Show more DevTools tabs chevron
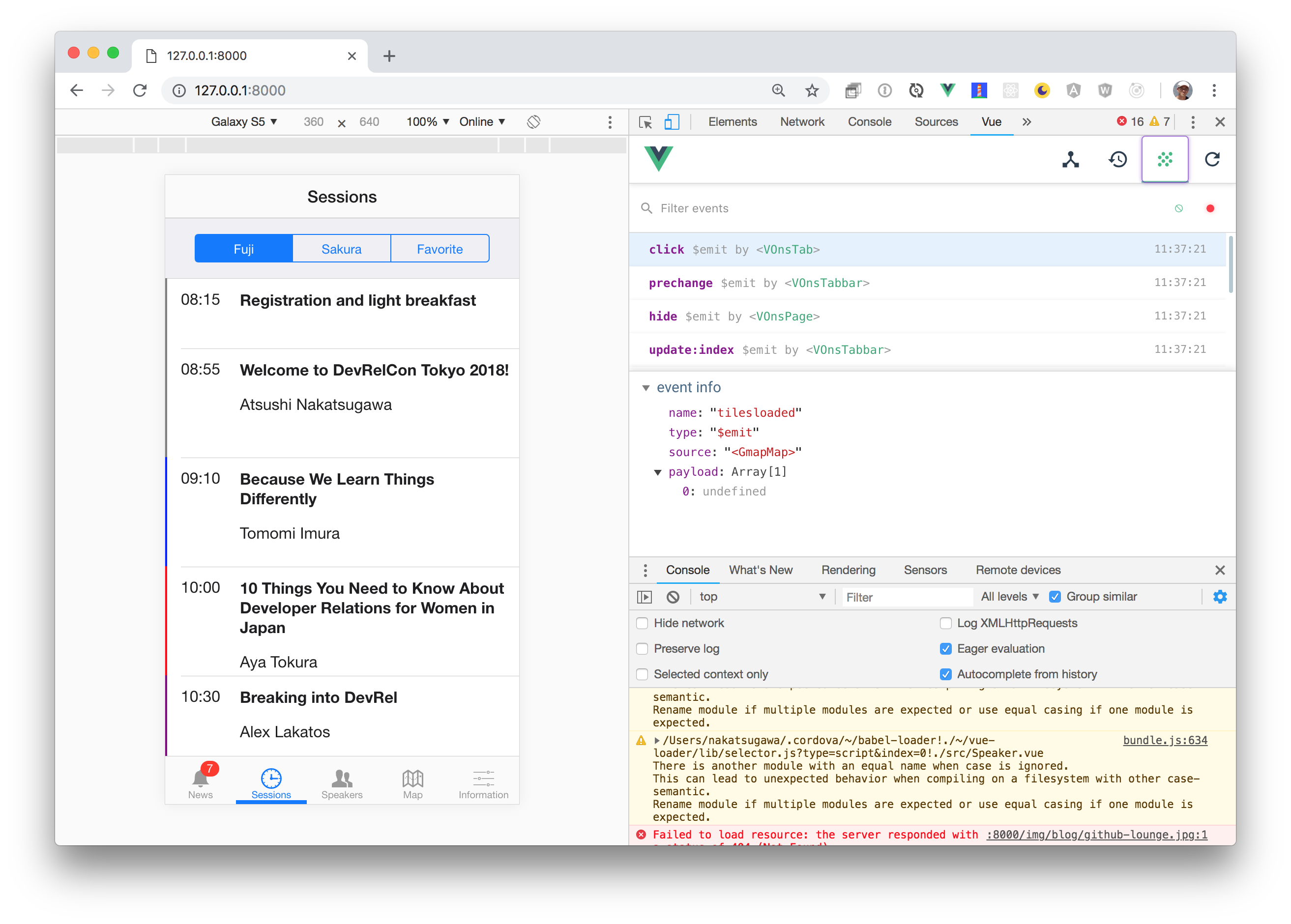Image resolution: width=1291 pixels, height=924 pixels. pos(1027,122)
